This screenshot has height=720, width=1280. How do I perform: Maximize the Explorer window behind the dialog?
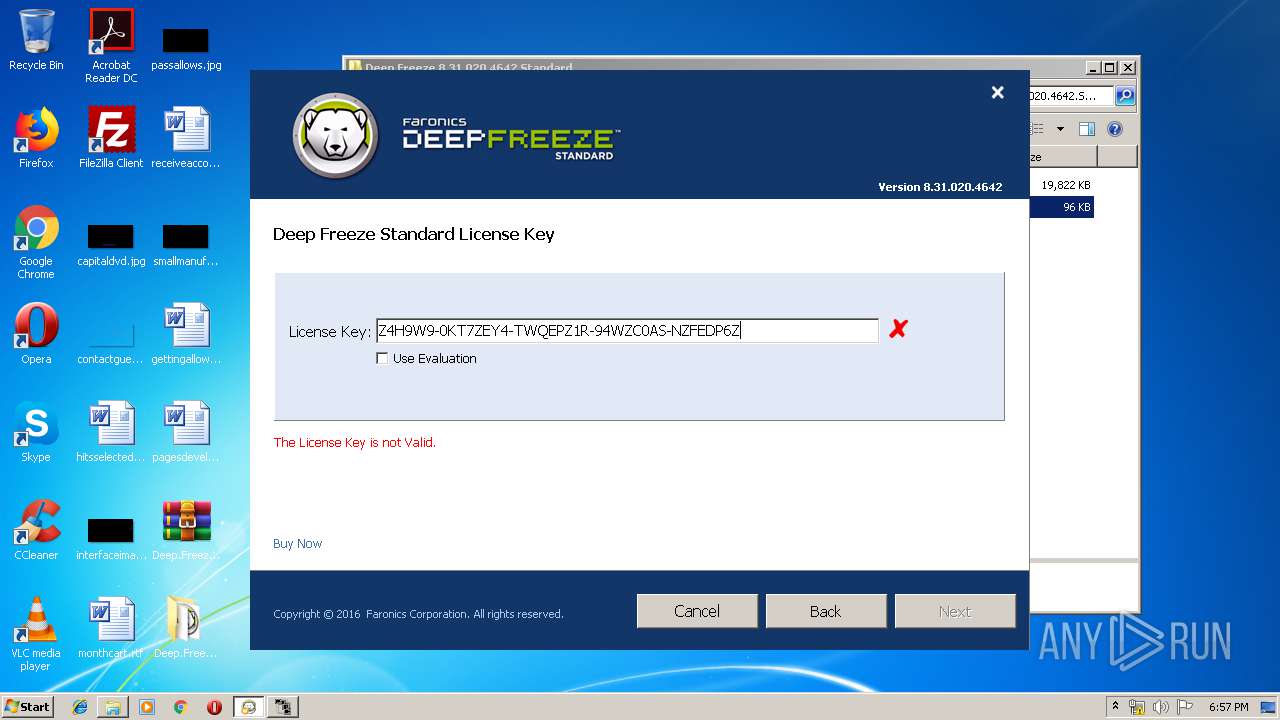[x=1109, y=68]
